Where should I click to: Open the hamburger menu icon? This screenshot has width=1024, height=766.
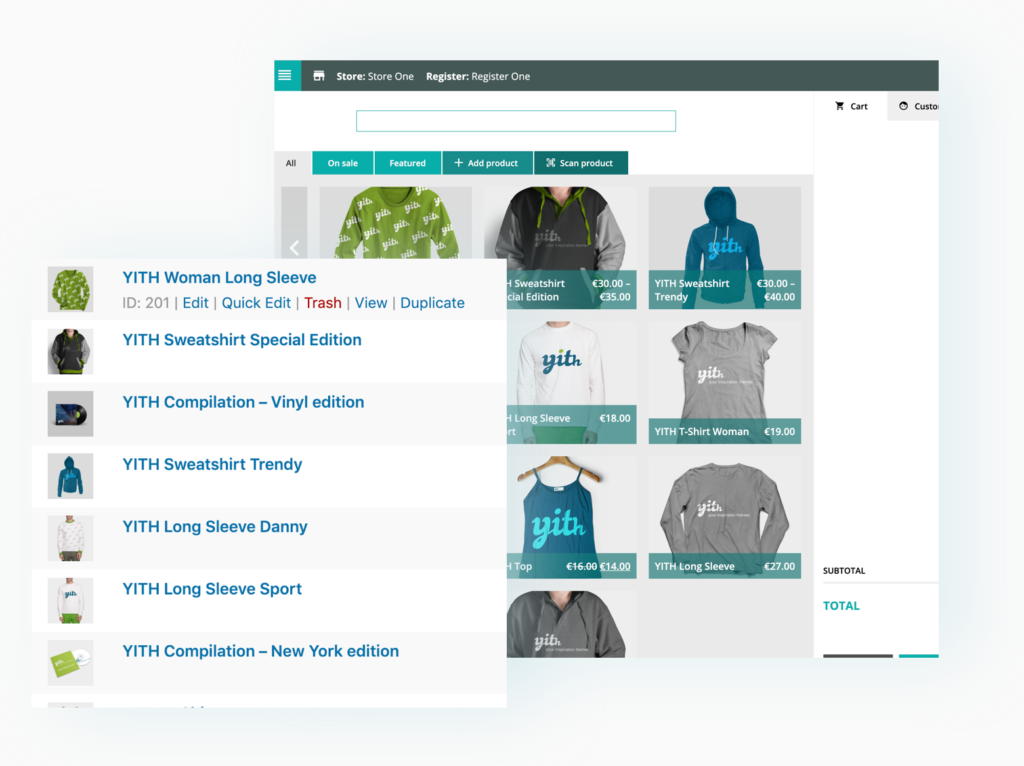285,75
